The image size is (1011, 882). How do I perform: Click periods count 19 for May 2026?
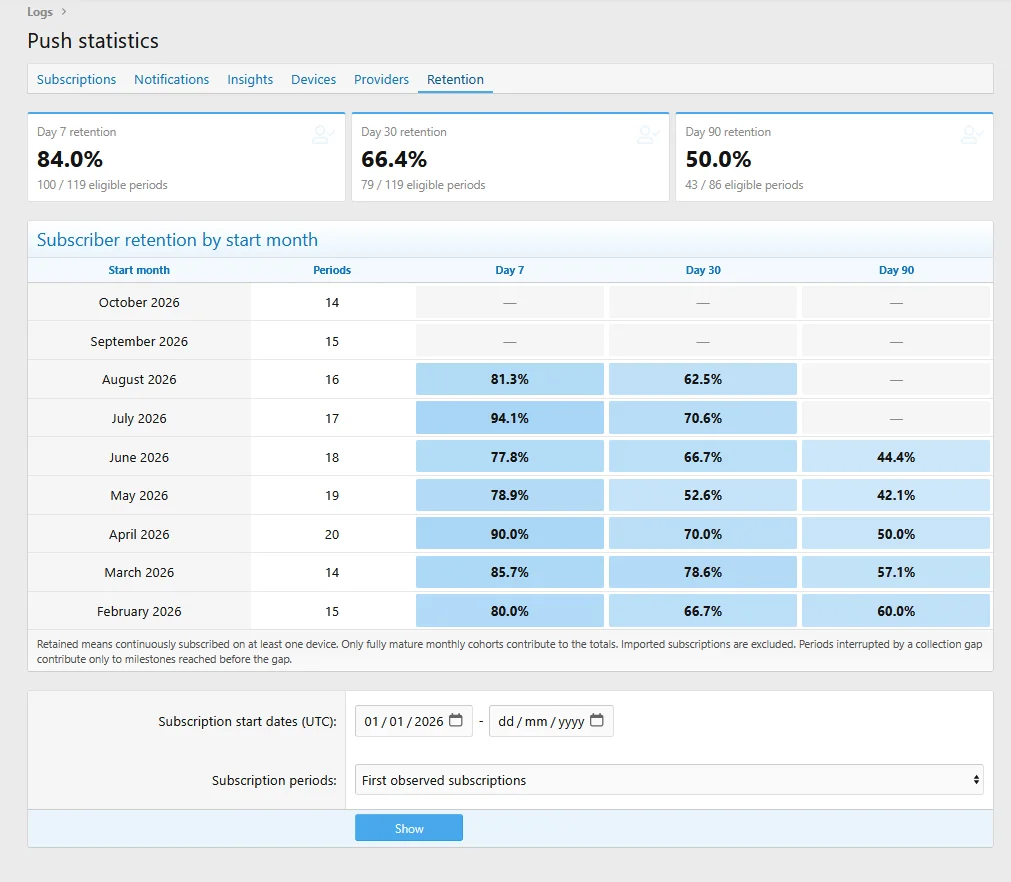point(332,496)
